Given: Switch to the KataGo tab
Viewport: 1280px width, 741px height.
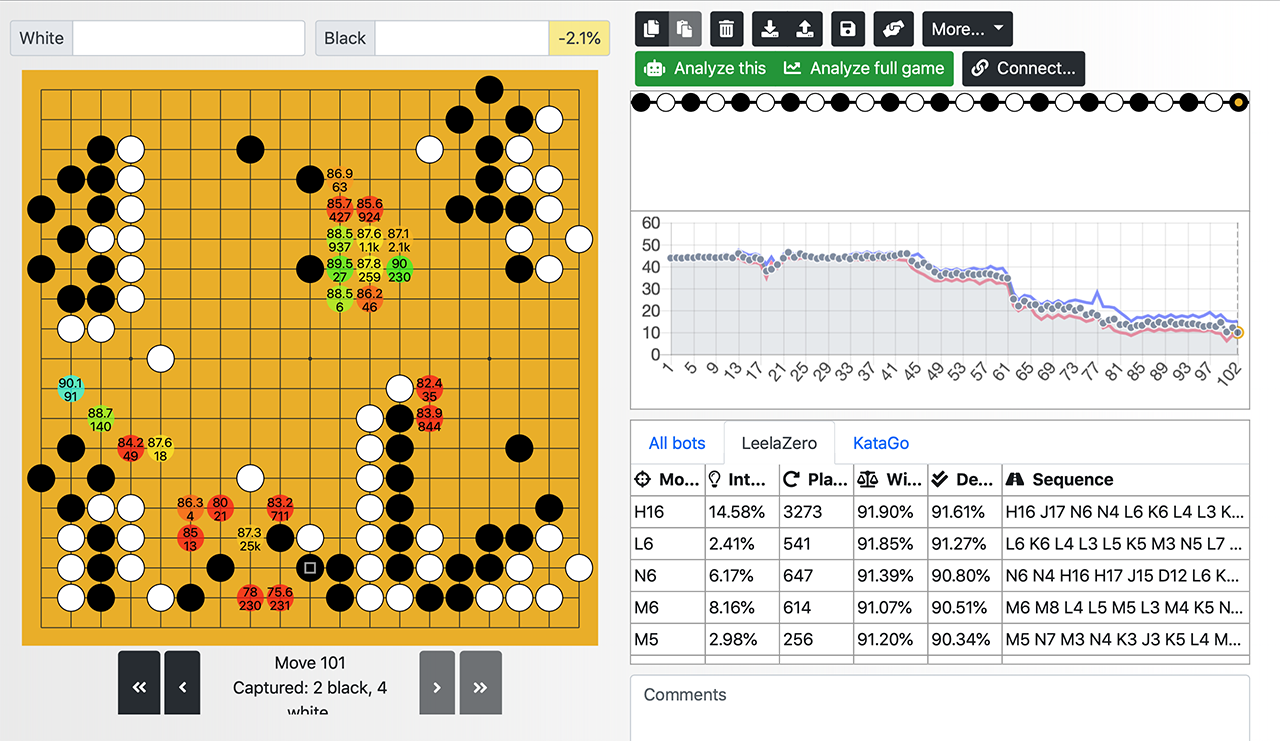Looking at the screenshot, I should 880,443.
